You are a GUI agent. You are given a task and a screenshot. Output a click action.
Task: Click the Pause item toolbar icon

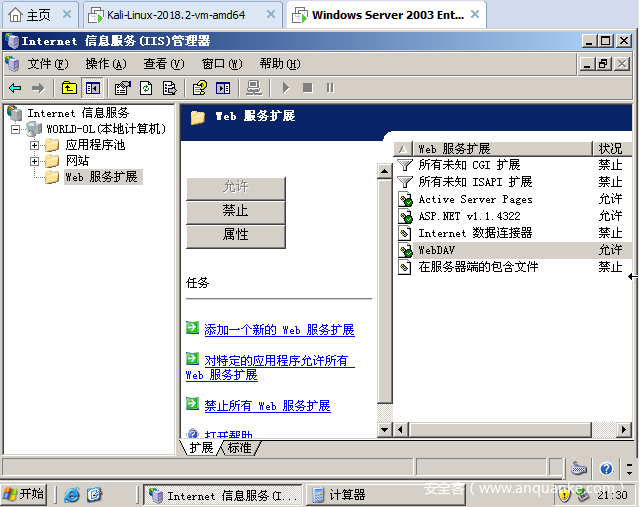click(330, 88)
